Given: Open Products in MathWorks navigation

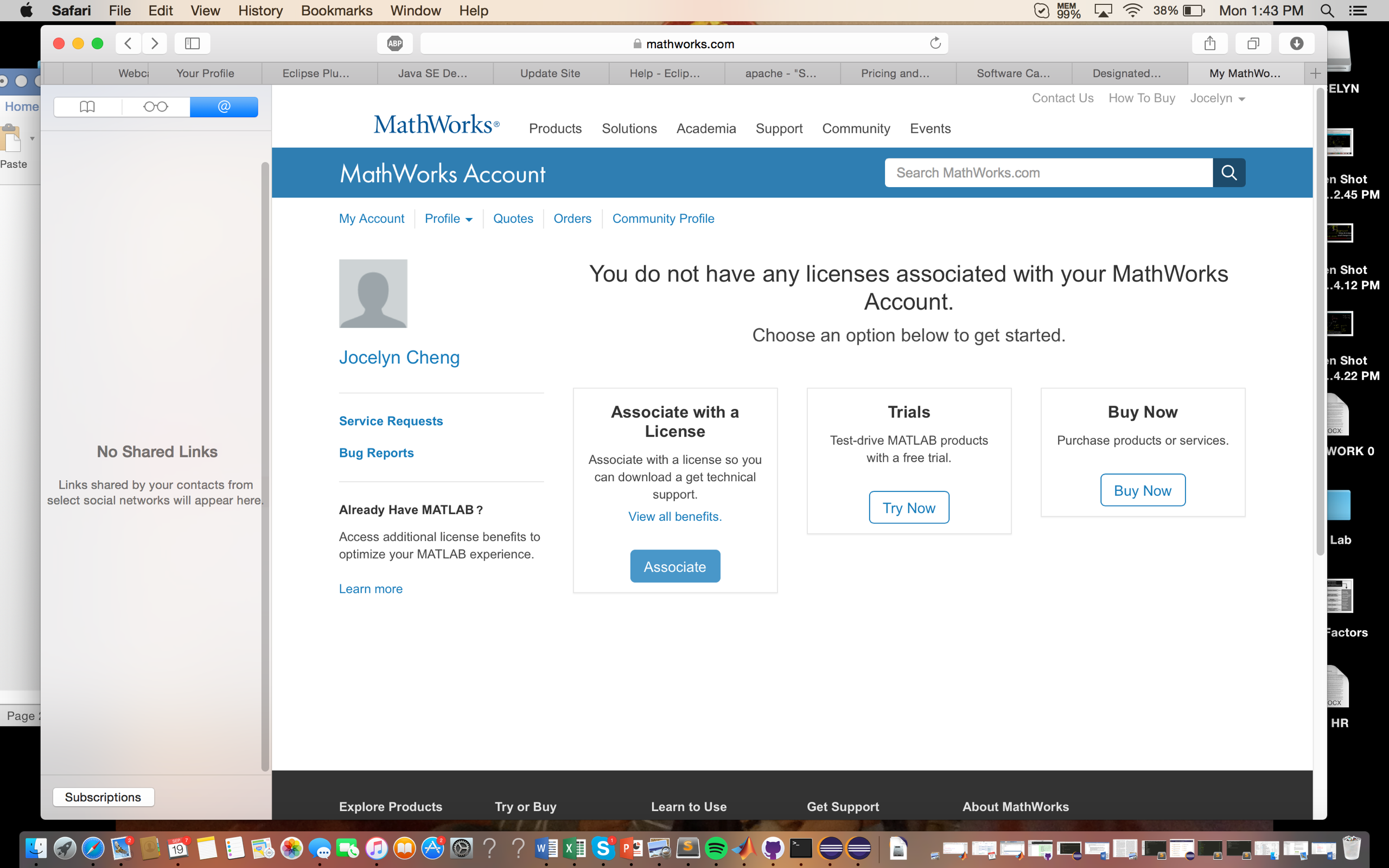Looking at the screenshot, I should pyautogui.click(x=555, y=129).
